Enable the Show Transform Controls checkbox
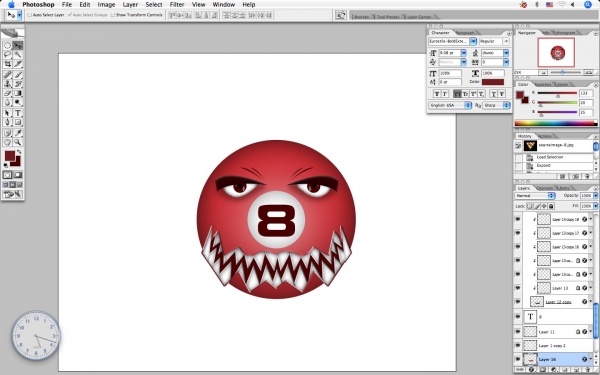The height and width of the screenshot is (375, 600). 112,15
